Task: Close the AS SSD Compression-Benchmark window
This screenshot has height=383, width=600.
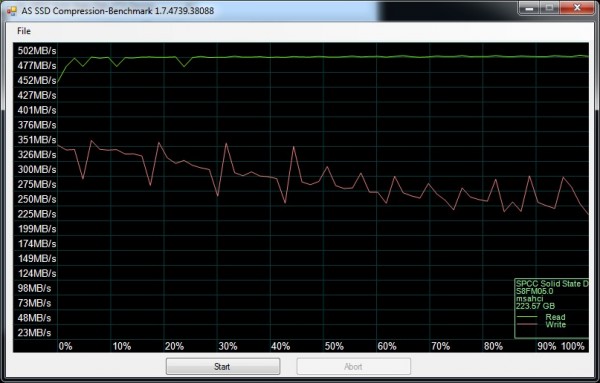Action: point(578,8)
